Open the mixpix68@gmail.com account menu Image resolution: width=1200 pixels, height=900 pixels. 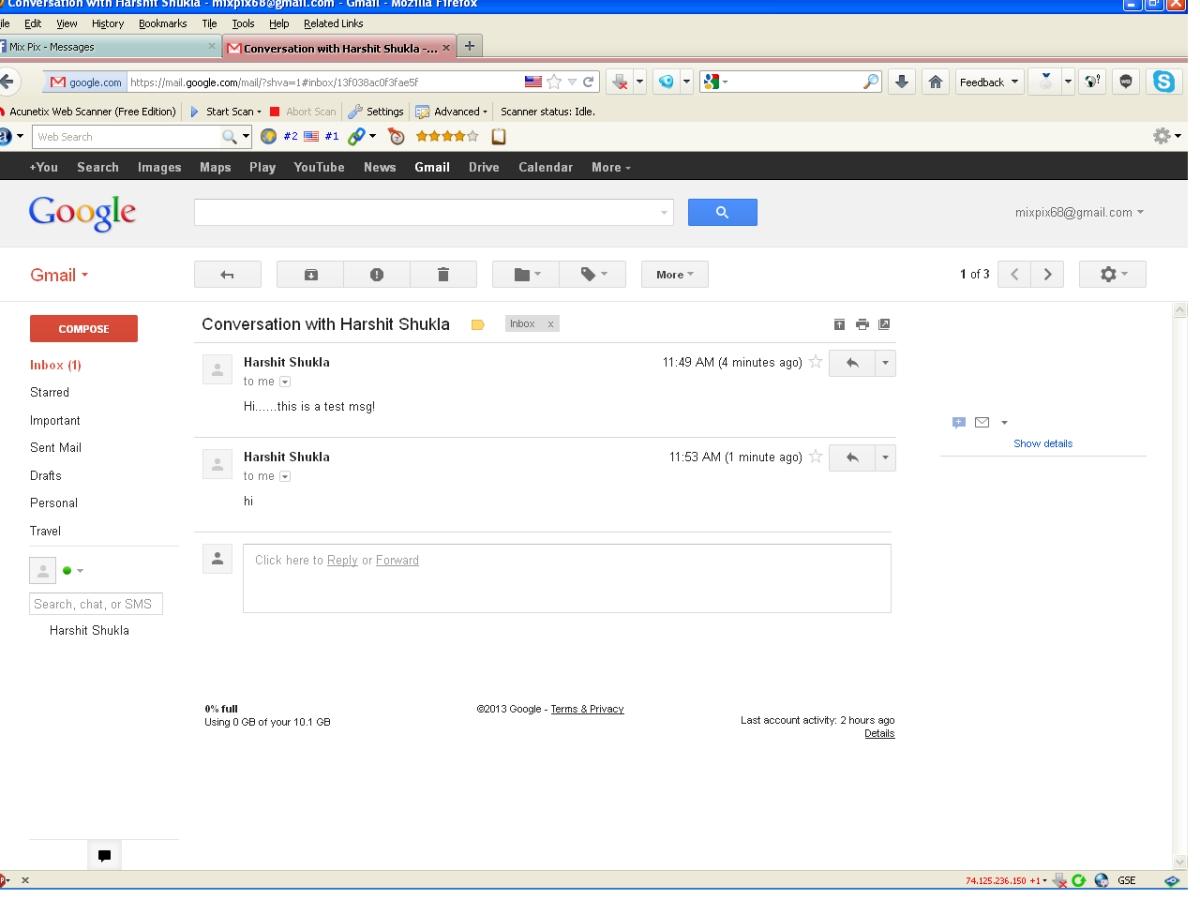click(1079, 213)
